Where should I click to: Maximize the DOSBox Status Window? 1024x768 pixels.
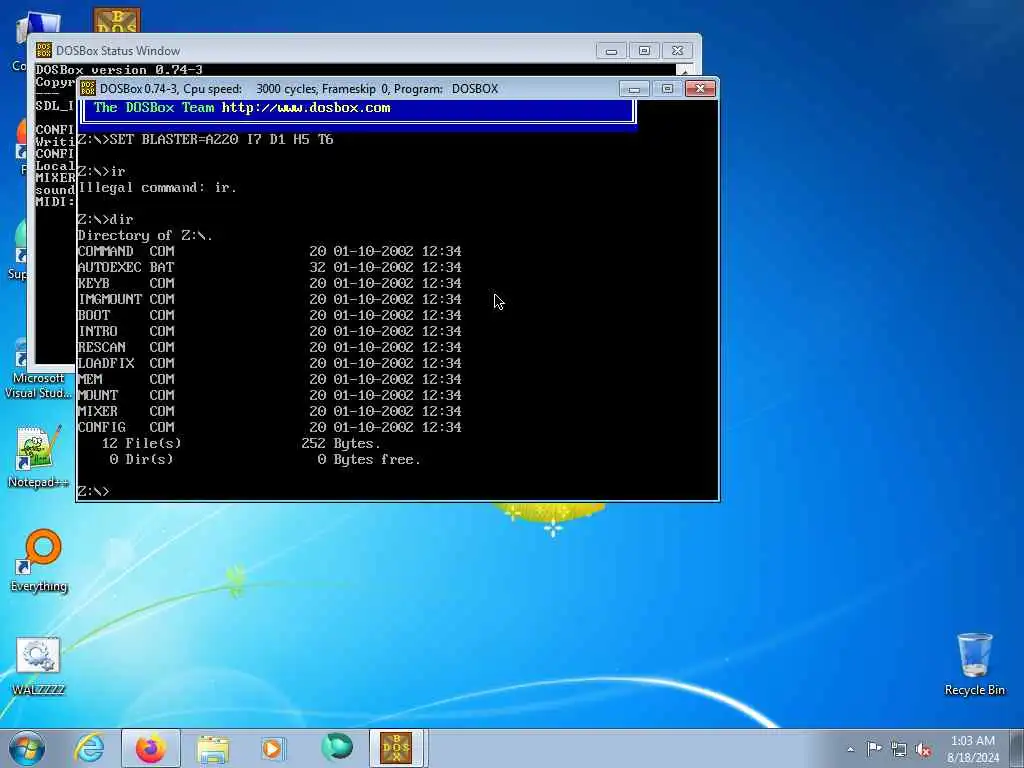click(x=644, y=50)
